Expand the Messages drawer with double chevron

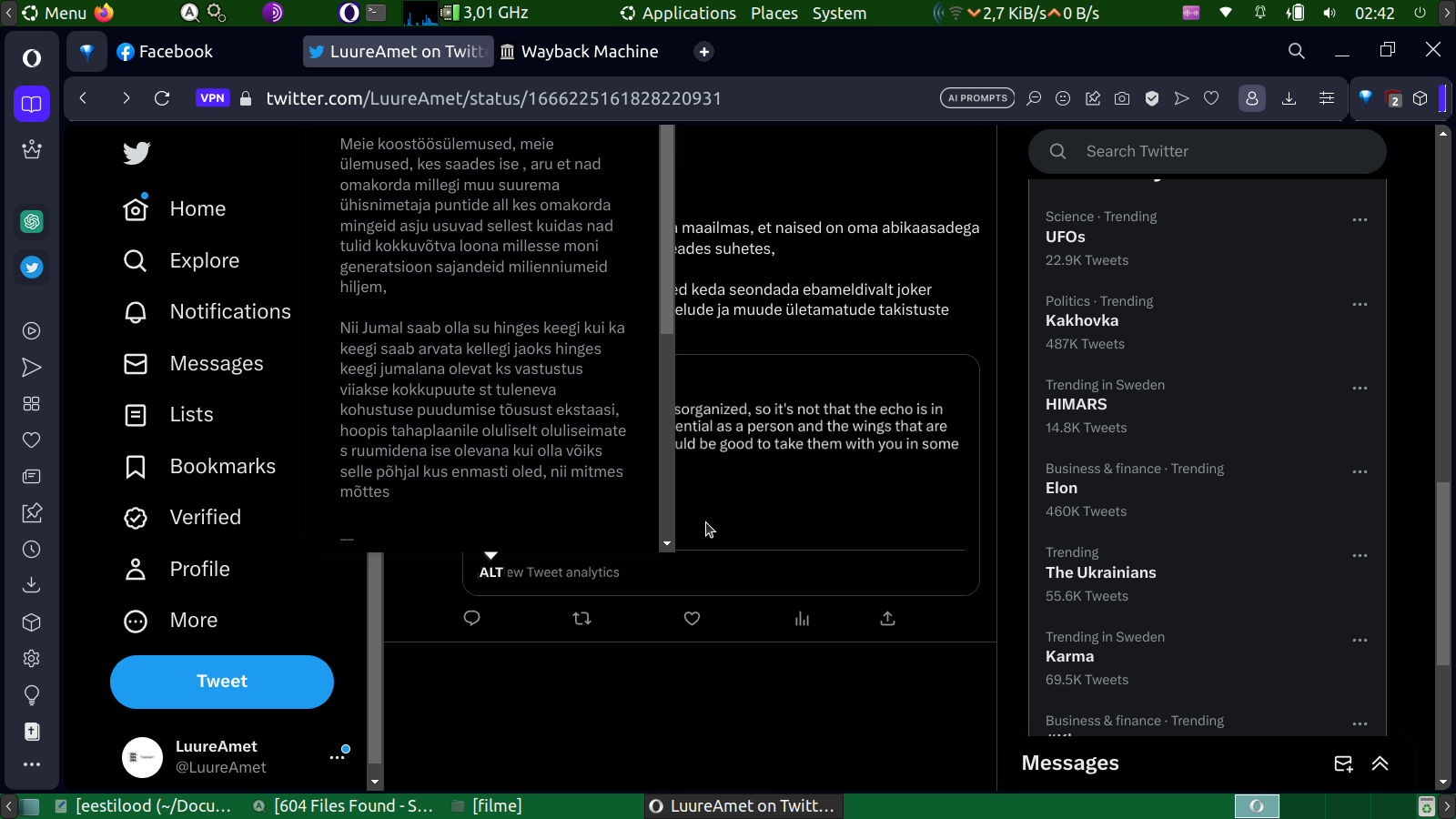tap(1380, 763)
